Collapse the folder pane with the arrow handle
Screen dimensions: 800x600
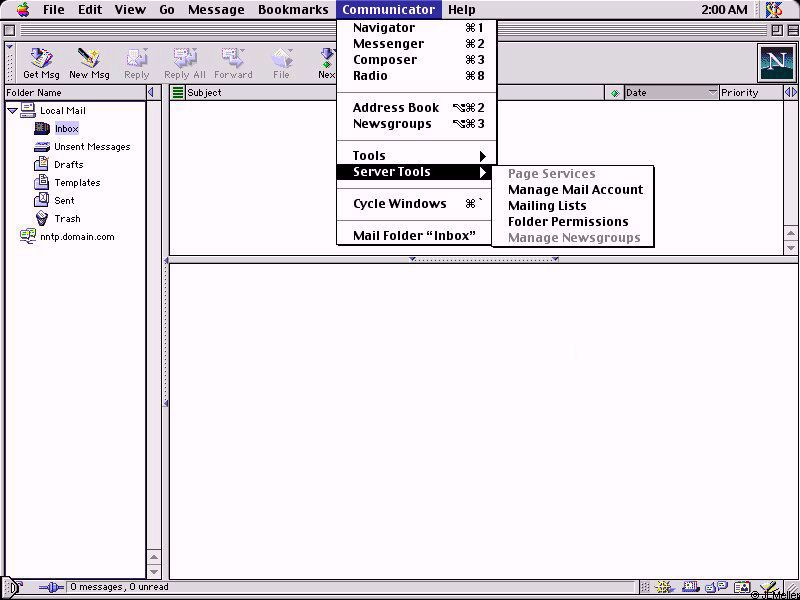tap(151, 93)
